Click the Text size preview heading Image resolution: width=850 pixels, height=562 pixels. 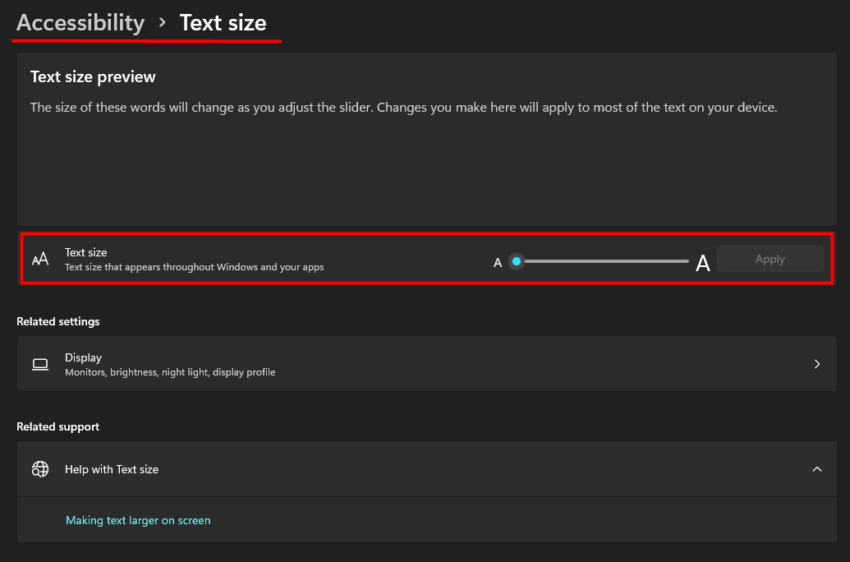tap(93, 77)
